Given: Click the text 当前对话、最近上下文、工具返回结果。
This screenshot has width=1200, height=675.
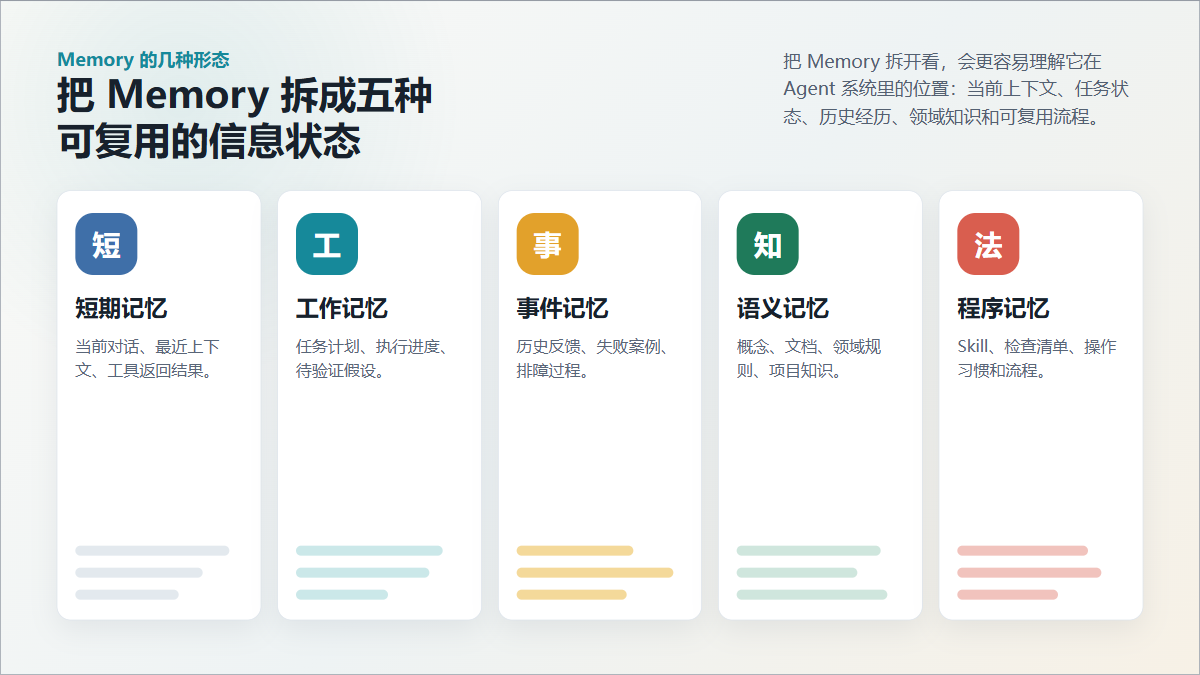Looking at the screenshot, I should point(148,359).
